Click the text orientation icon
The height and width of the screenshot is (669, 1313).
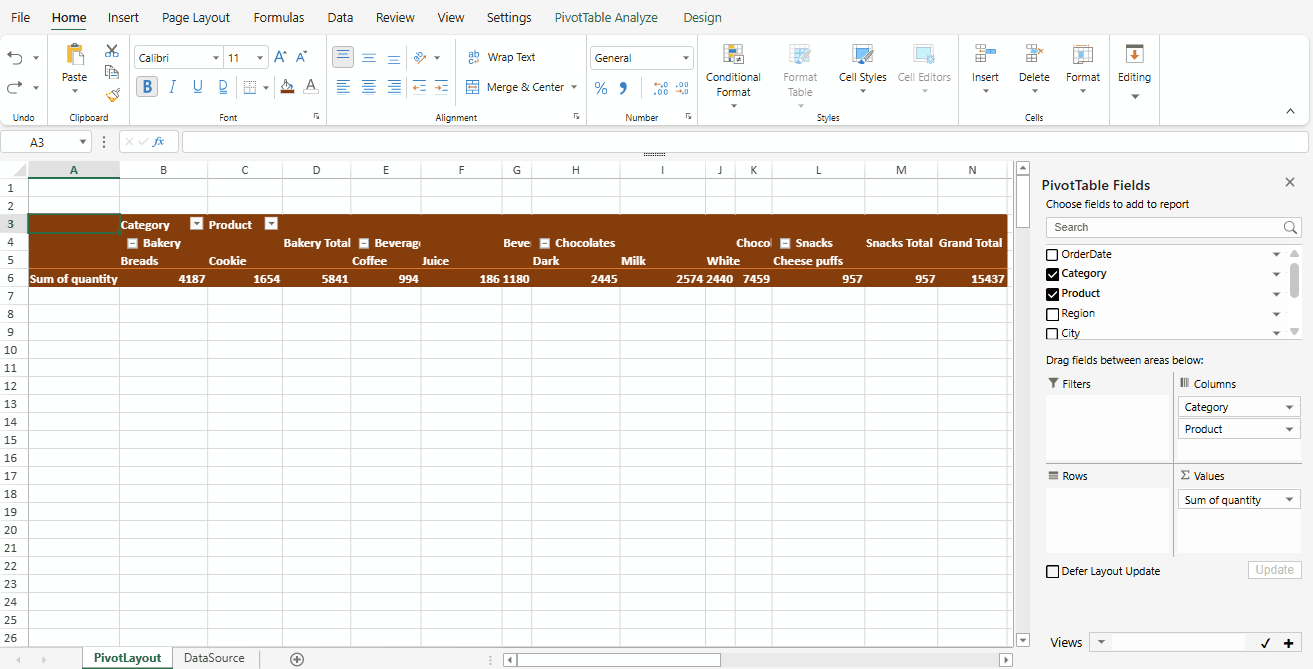point(421,58)
